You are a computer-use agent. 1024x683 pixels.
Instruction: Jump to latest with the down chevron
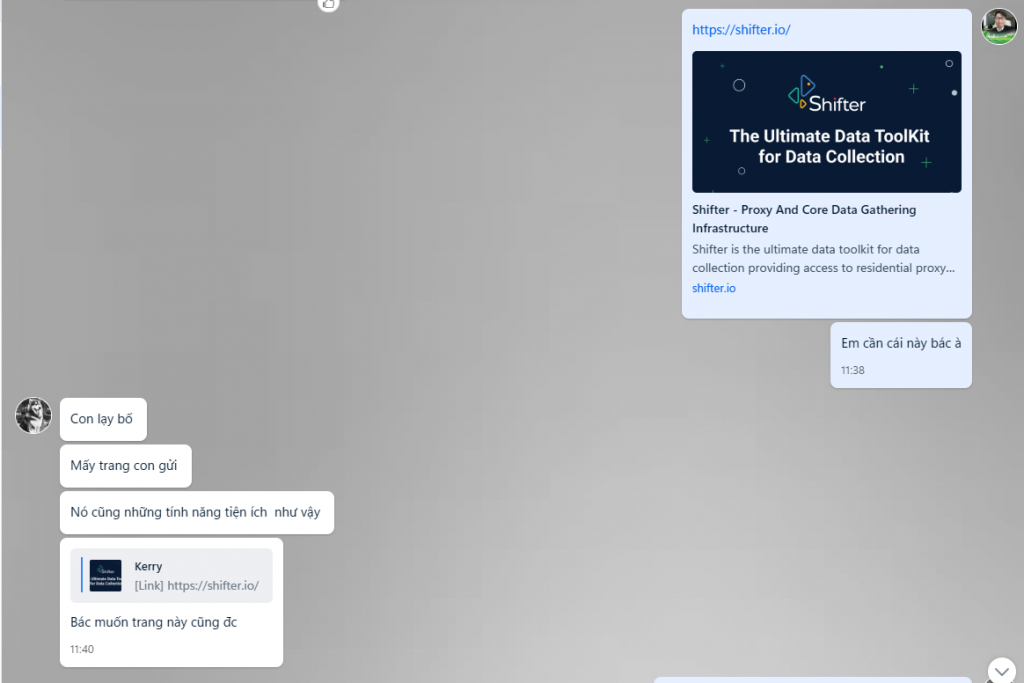pyautogui.click(x=1001, y=671)
